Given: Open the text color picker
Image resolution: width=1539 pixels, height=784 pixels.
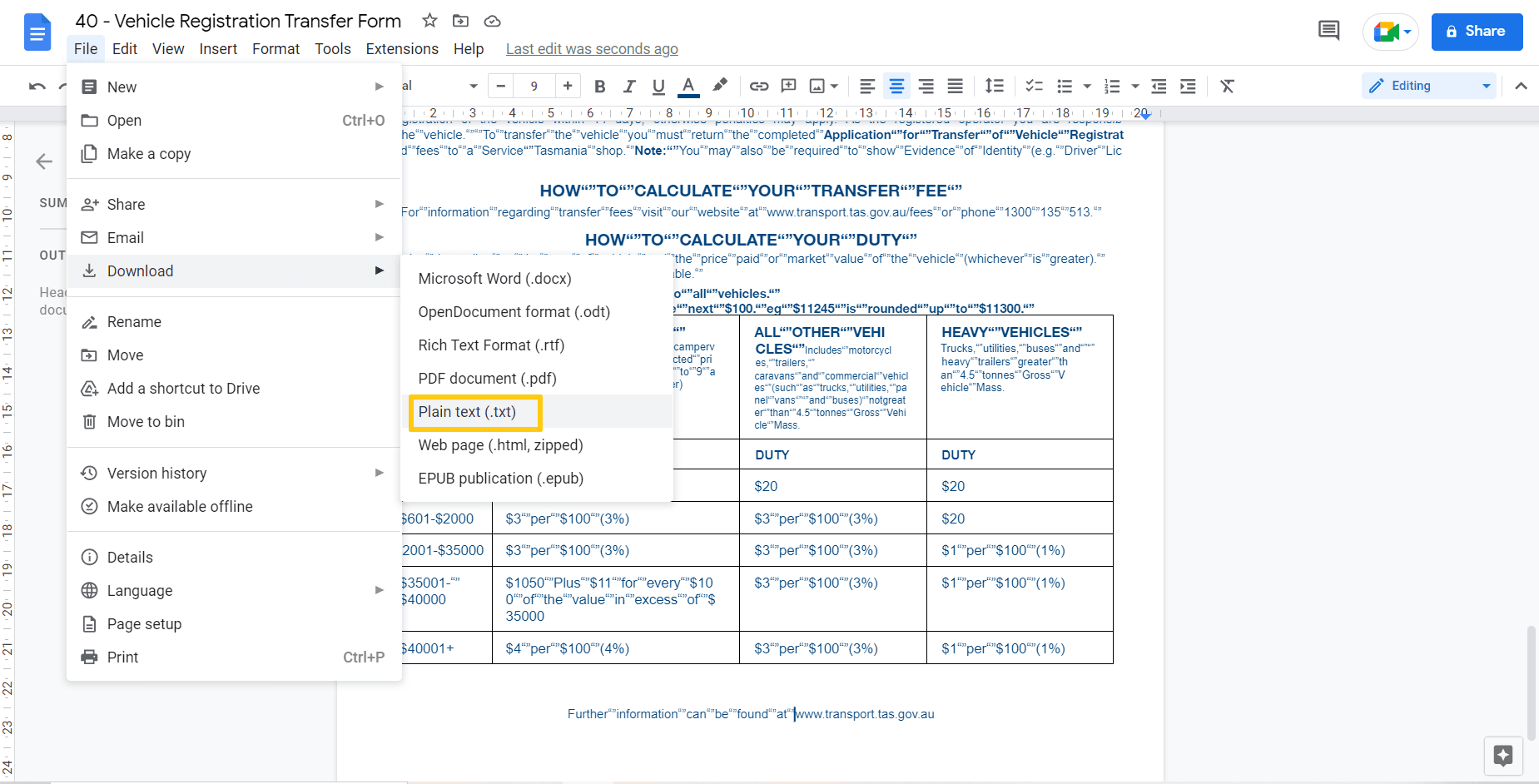Looking at the screenshot, I should (x=688, y=86).
